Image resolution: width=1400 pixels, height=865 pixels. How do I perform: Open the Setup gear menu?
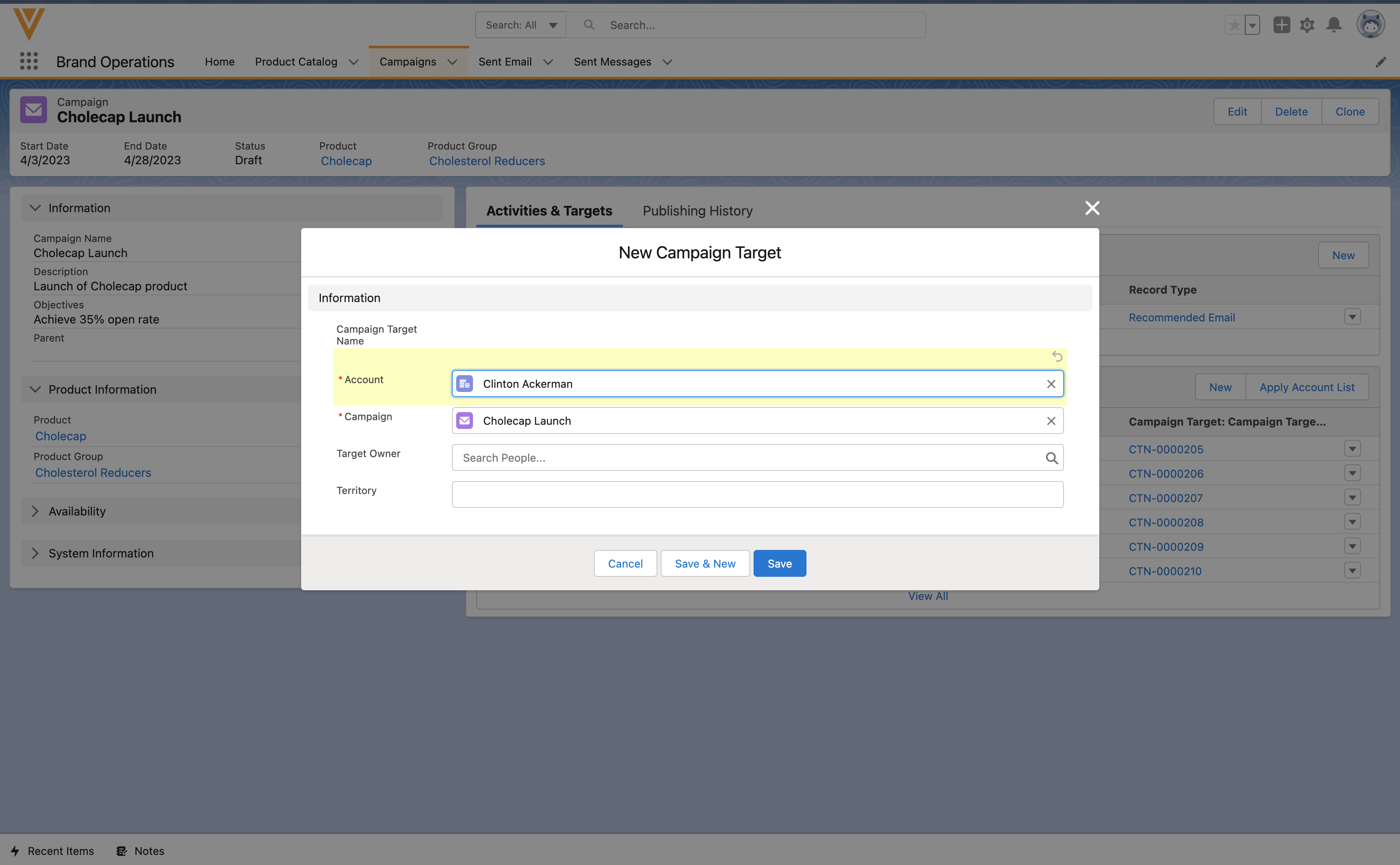[x=1307, y=25]
